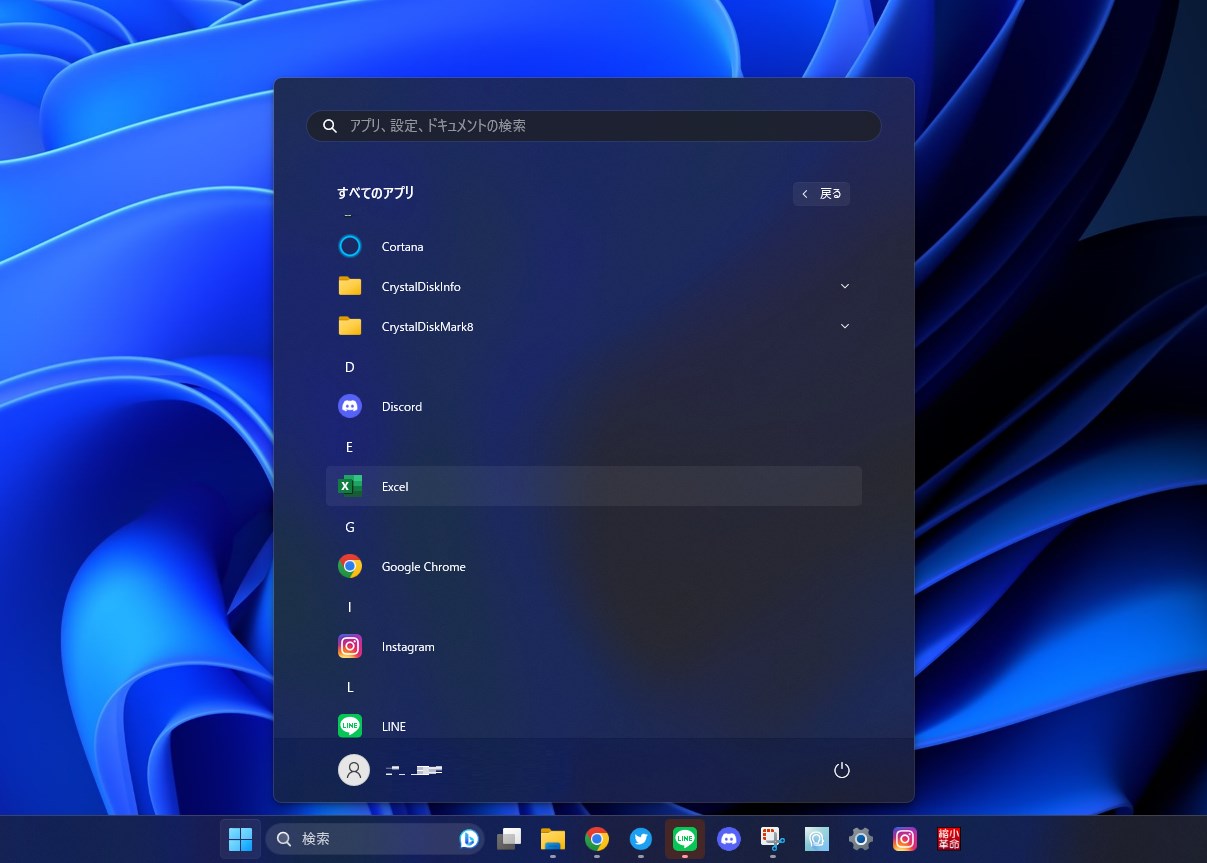The image size is (1207, 863).
Task: Open Discord from the taskbar
Action: [x=729, y=839]
